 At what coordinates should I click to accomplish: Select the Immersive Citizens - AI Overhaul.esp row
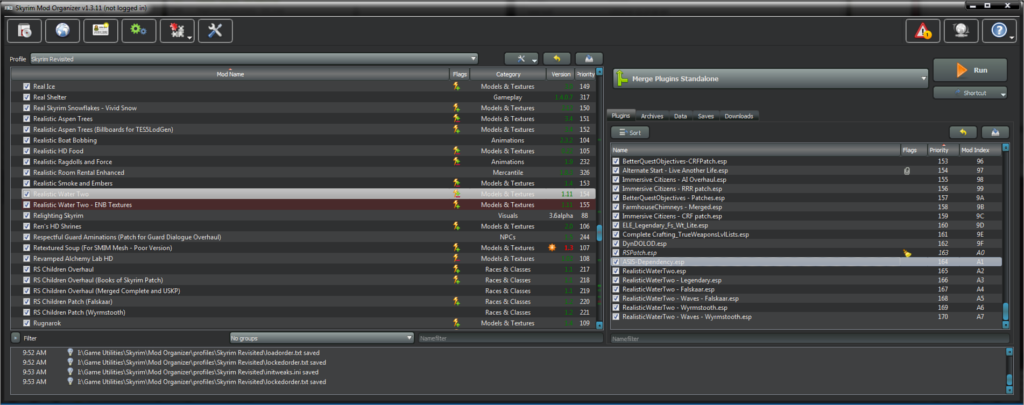coord(806,179)
